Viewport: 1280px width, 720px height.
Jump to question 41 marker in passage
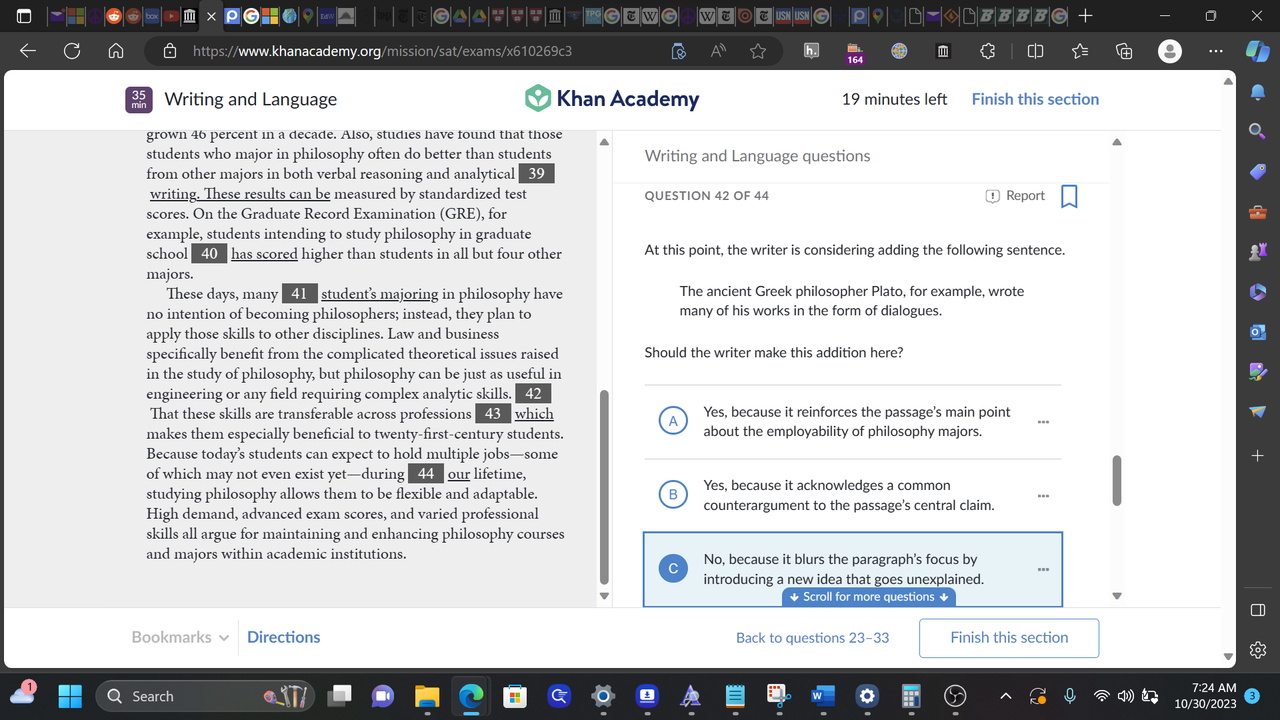tap(300, 294)
